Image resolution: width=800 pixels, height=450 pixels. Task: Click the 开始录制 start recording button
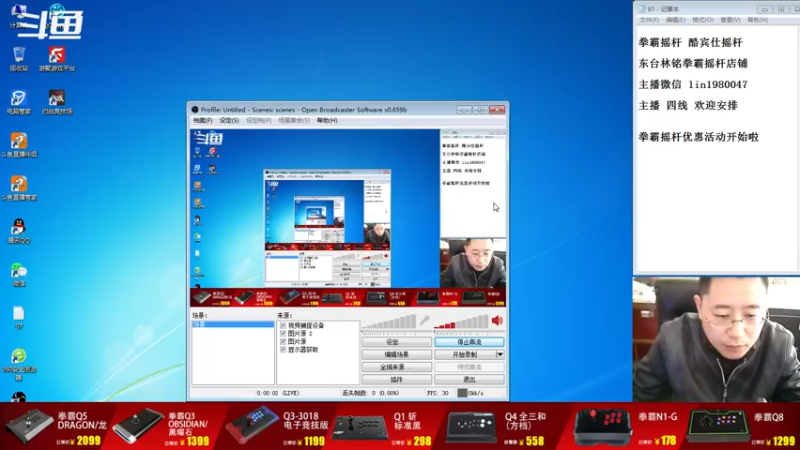[464, 355]
